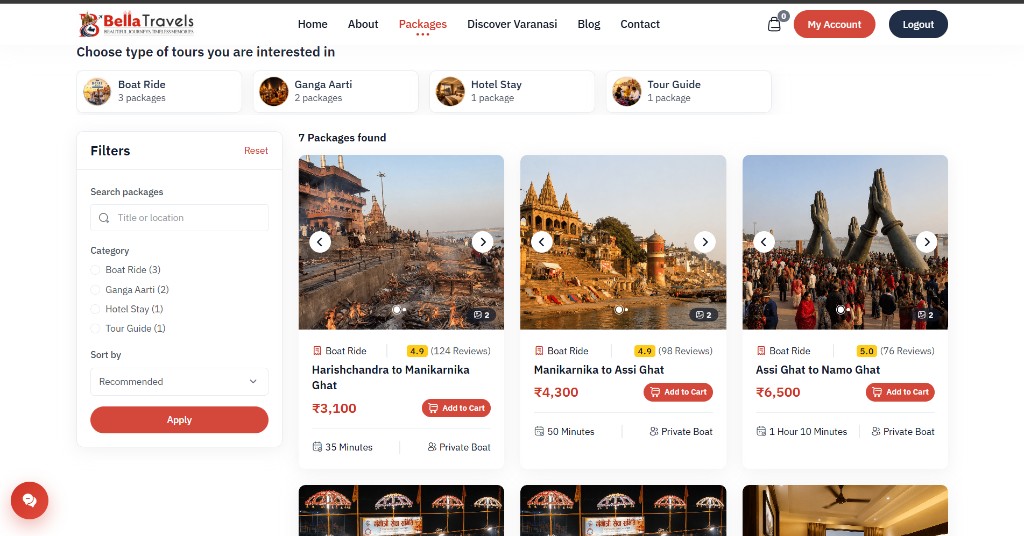Click the Bella Travels logo

tap(136, 24)
